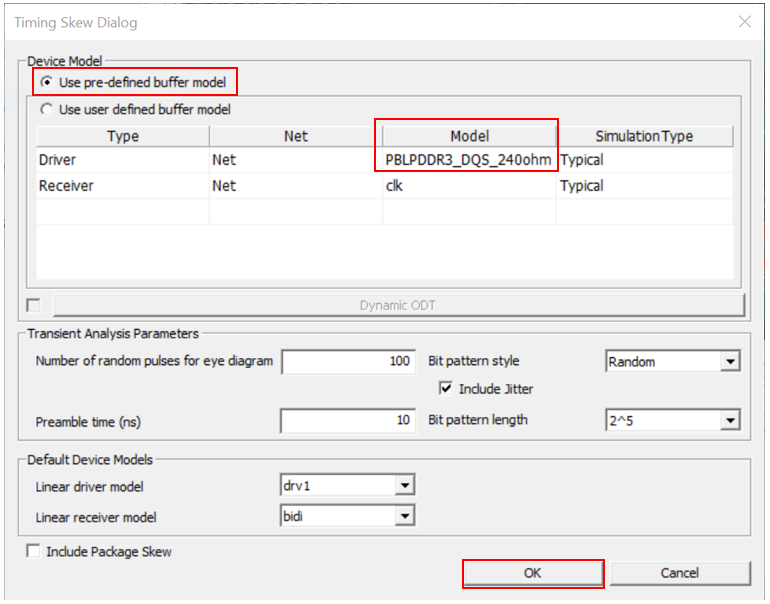Open the Bit pattern style dropdown
The width and height of the screenshot is (770, 604).
pos(730,362)
